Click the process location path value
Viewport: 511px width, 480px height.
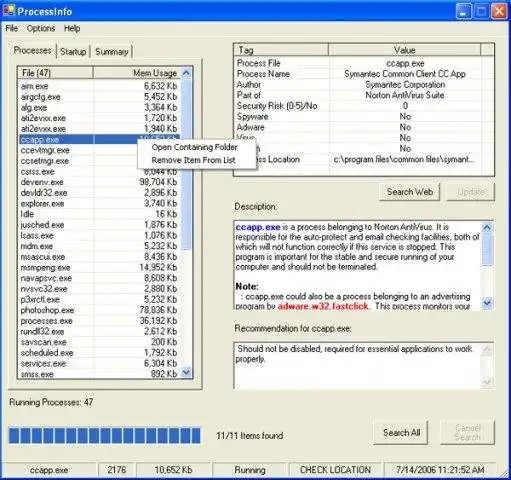click(404, 160)
